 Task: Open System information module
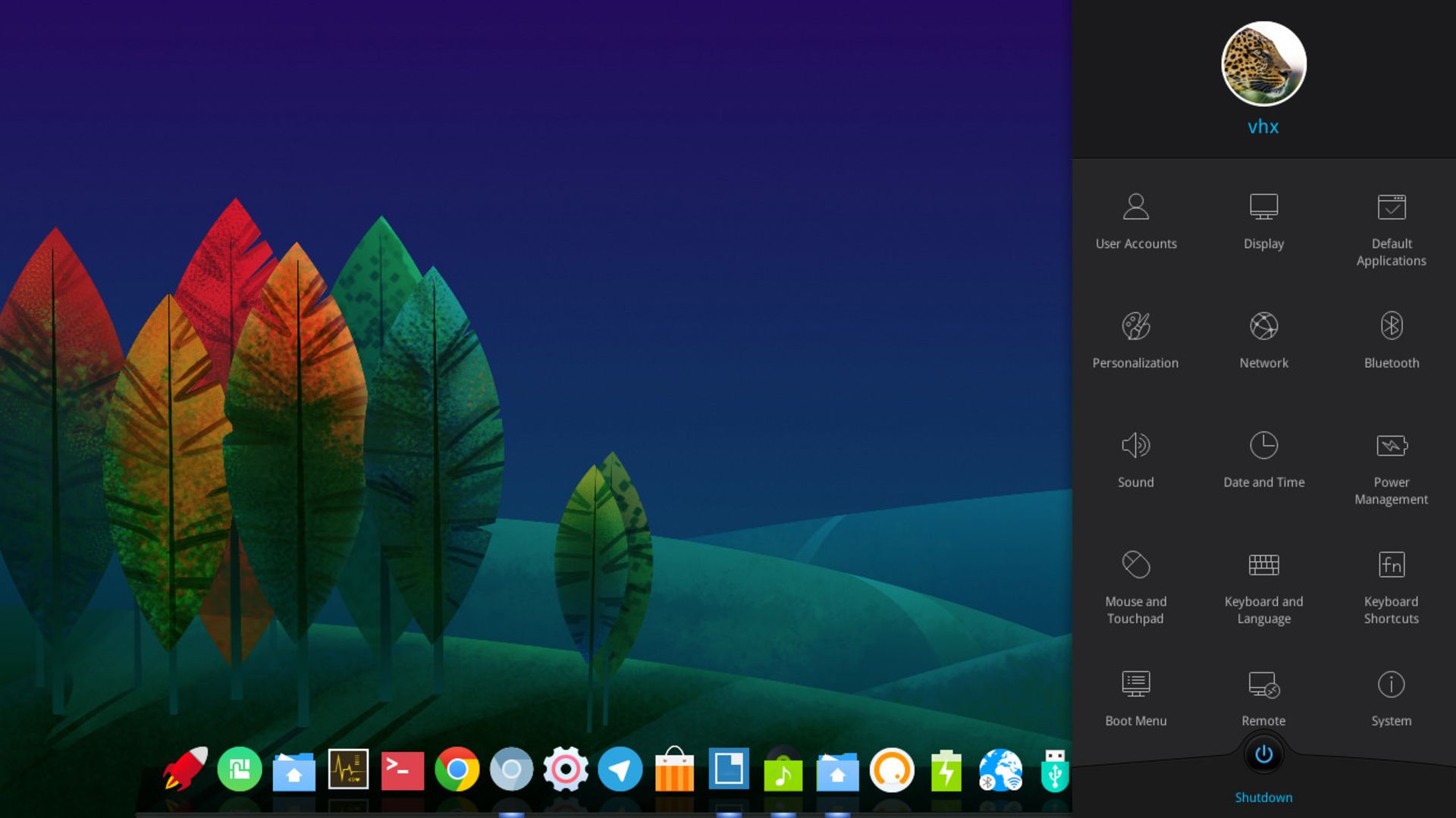[1391, 697]
